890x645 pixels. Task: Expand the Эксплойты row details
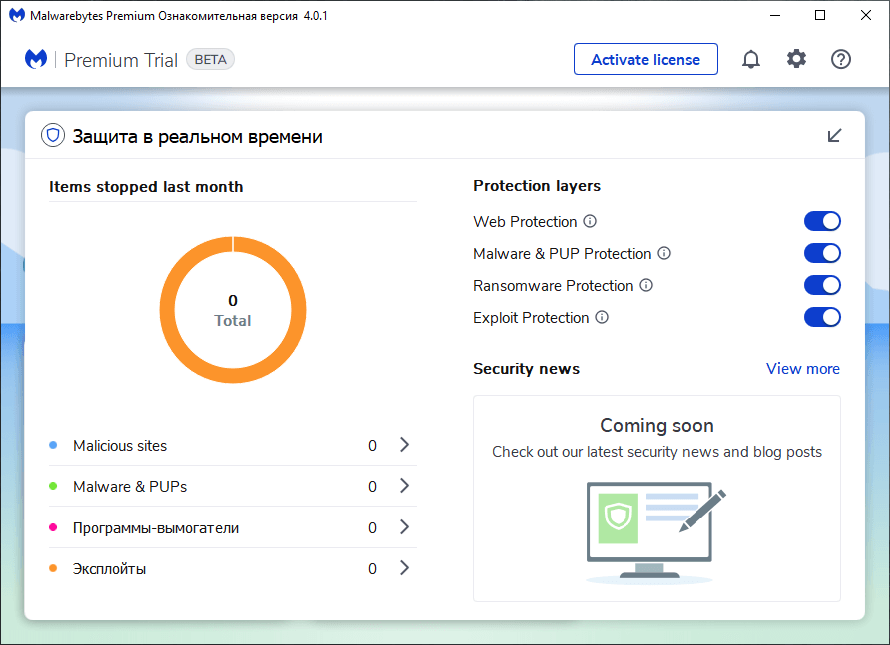pyautogui.click(x=404, y=568)
